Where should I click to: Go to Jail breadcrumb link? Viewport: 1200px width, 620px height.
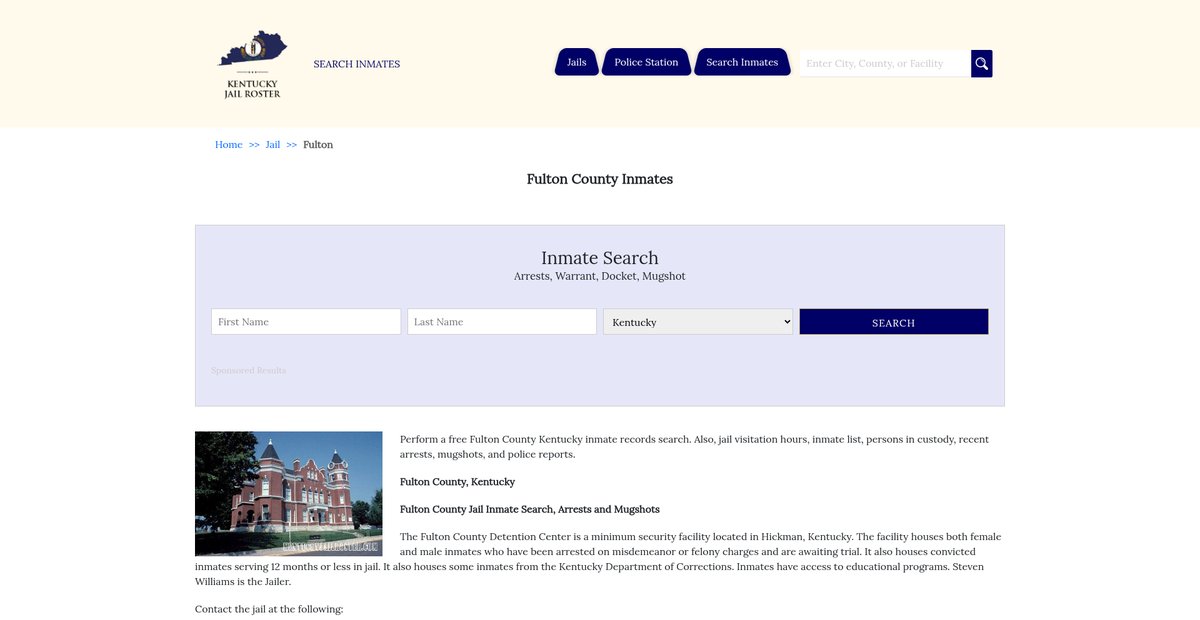[x=273, y=145]
